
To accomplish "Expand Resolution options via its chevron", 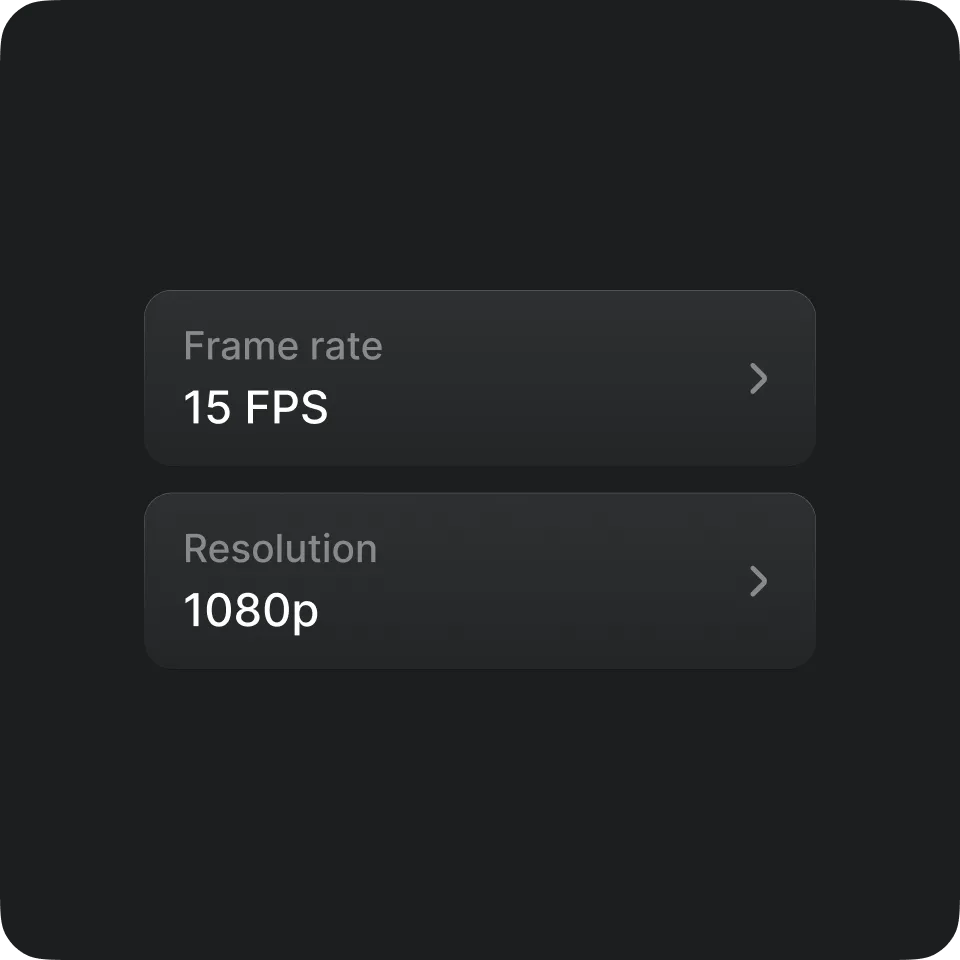I will click(x=758, y=581).
